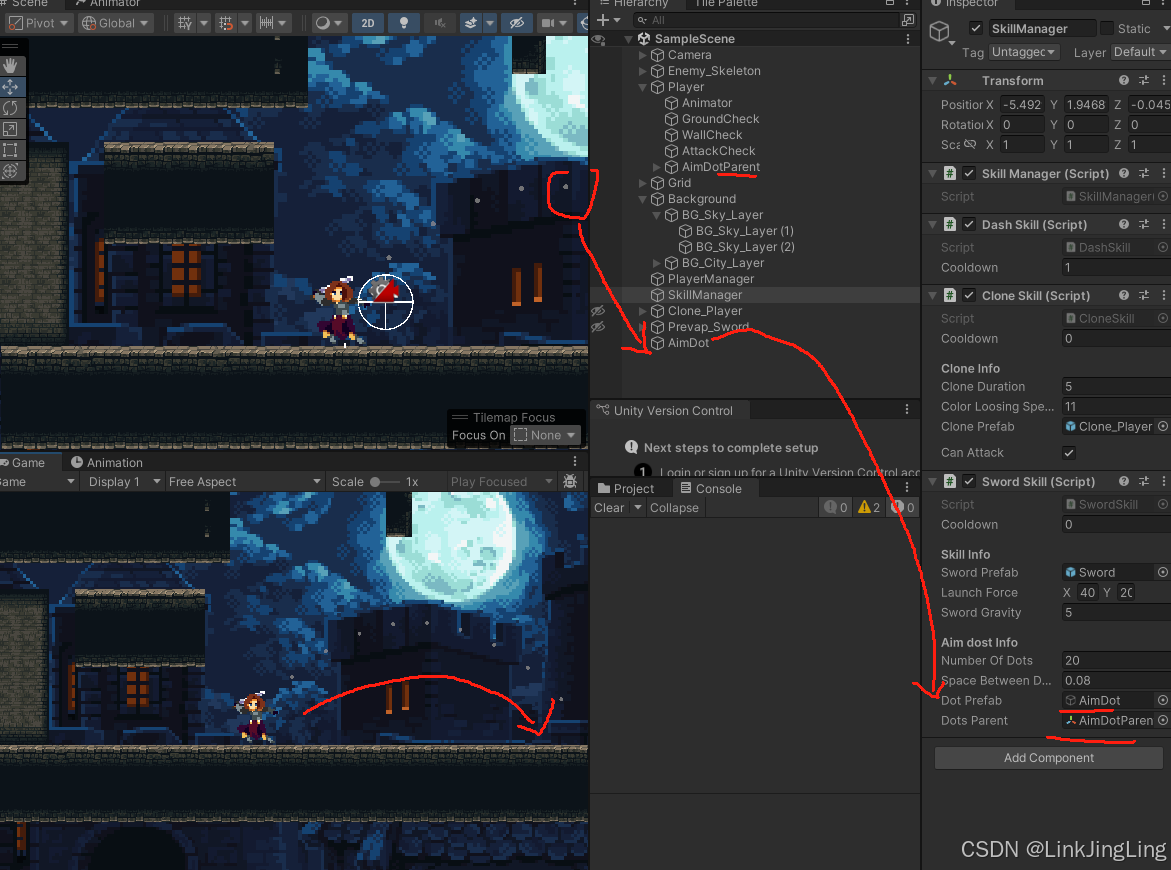Click the plus button to create object in Hierarchy
The width and height of the screenshot is (1171, 870).
pos(603,20)
